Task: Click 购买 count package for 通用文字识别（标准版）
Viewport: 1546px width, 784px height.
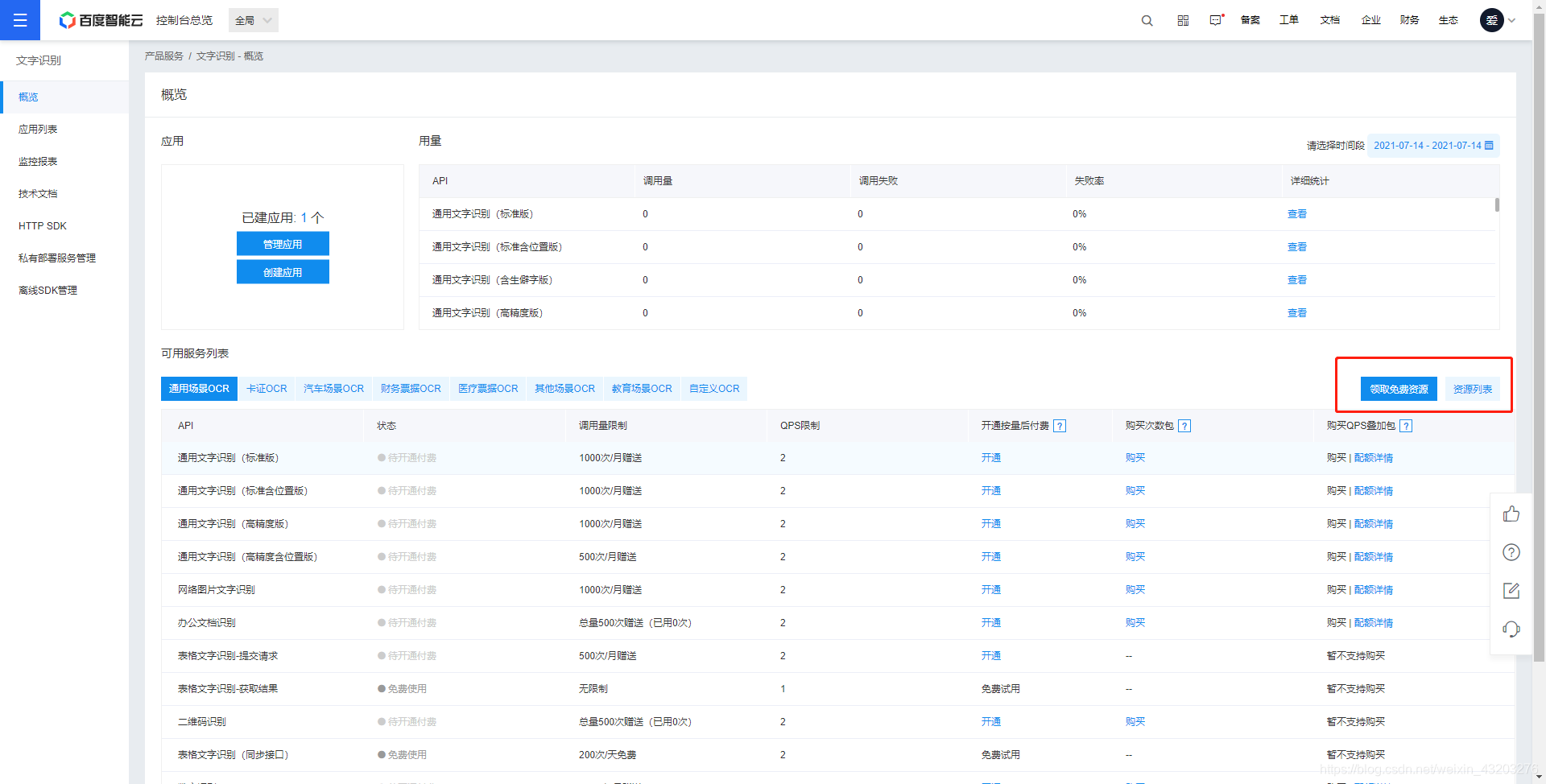Action: coord(1135,458)
